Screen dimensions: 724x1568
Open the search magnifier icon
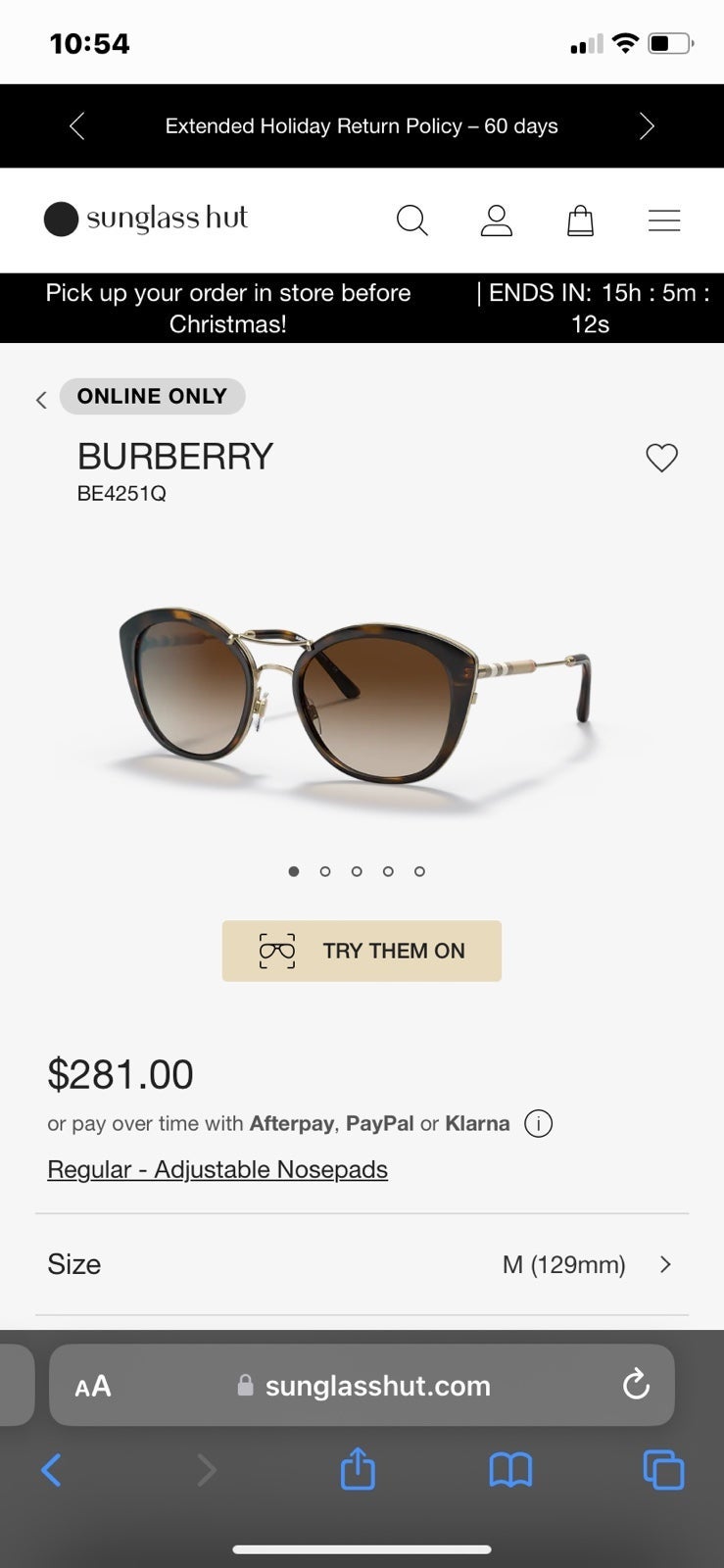coord(411,220)
